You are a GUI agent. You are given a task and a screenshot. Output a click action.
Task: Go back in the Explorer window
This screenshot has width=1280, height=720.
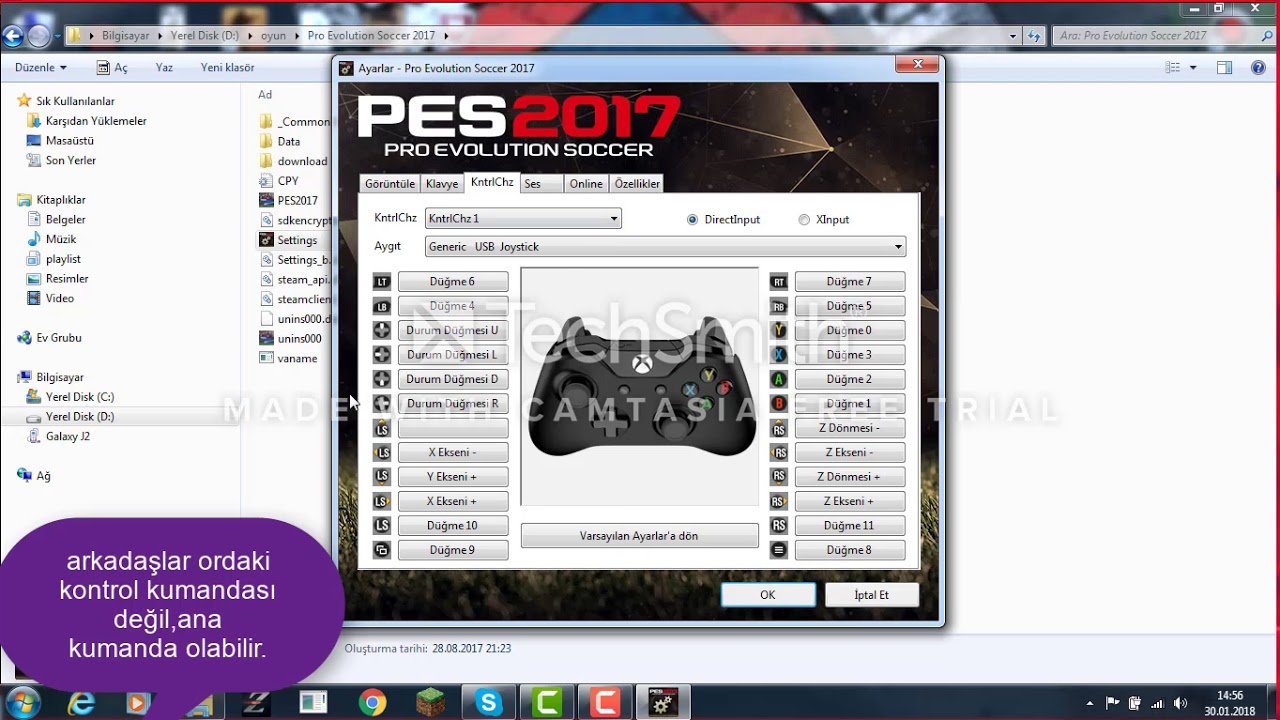tap(13, 36)
